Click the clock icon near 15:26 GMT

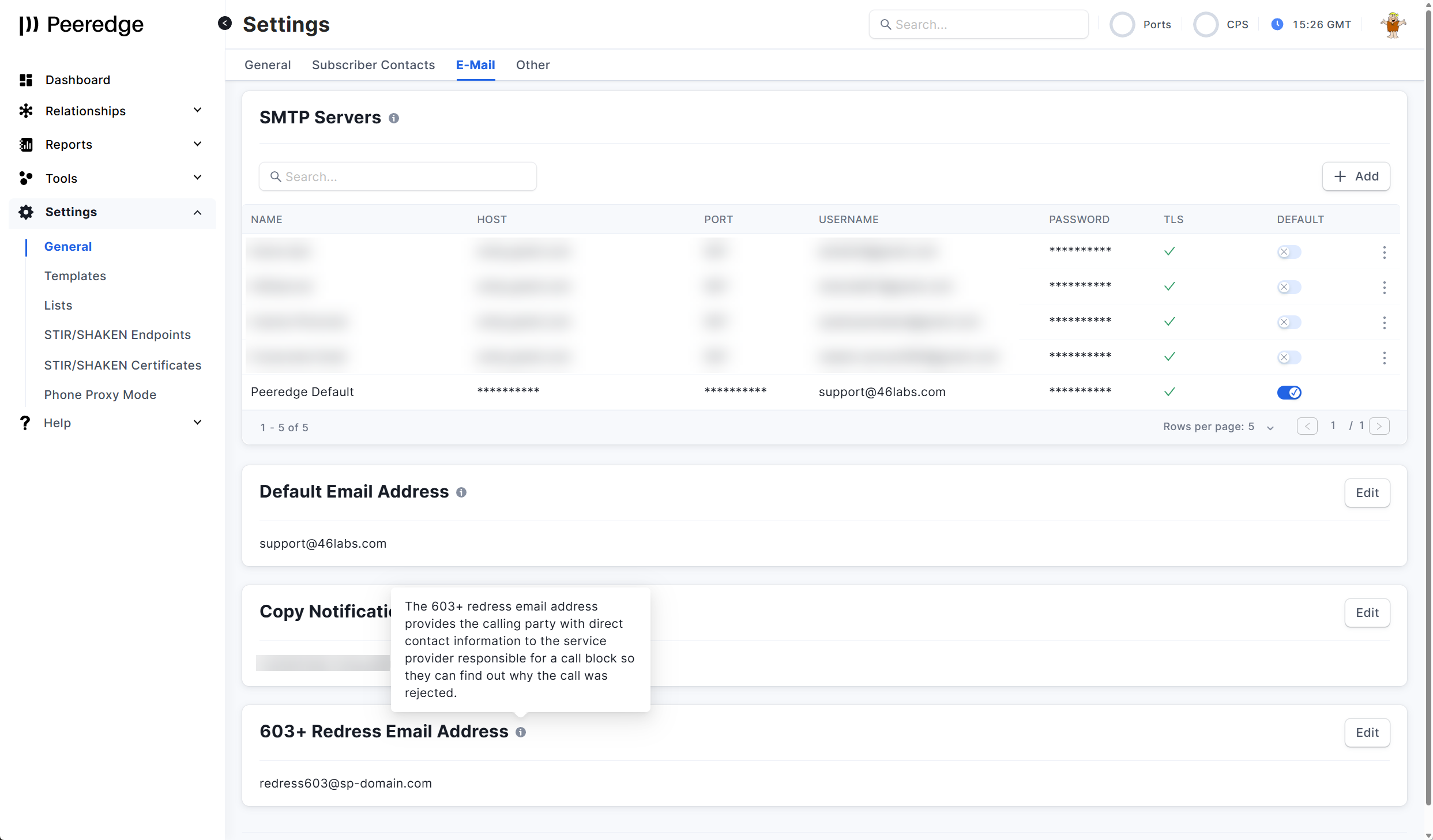point(1277,24)
